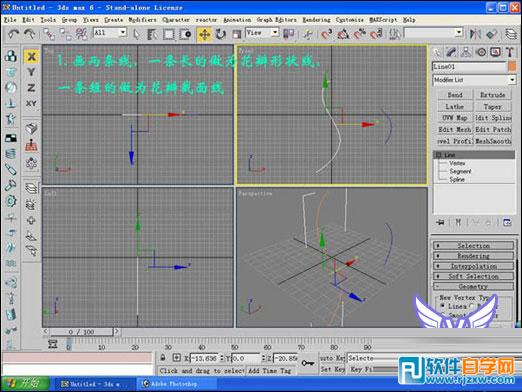Image resolution: width=522 pixels, height=392 pixels.
Task: Toggle the Selection Lock padlock
Action: (163, 358)
